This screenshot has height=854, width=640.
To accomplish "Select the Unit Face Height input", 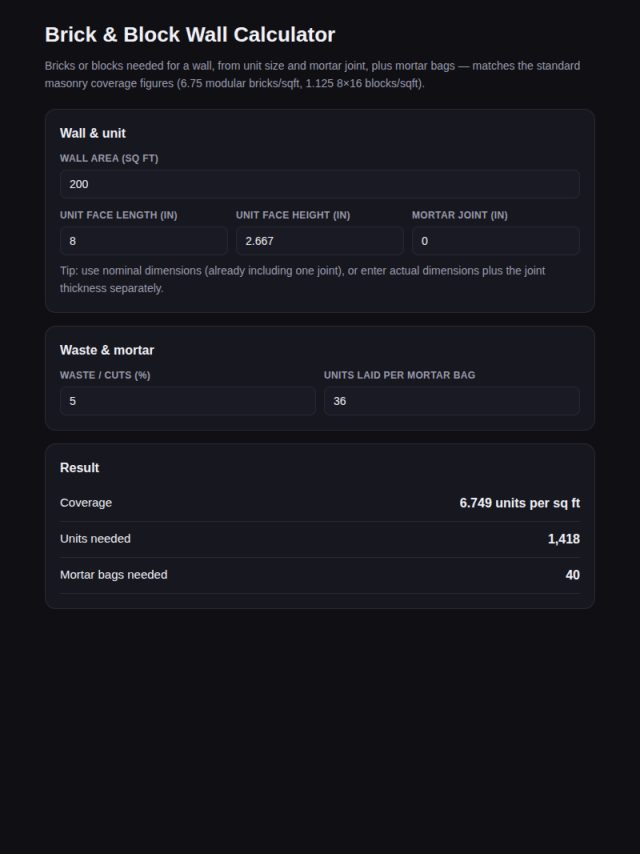I will (320, 241).
